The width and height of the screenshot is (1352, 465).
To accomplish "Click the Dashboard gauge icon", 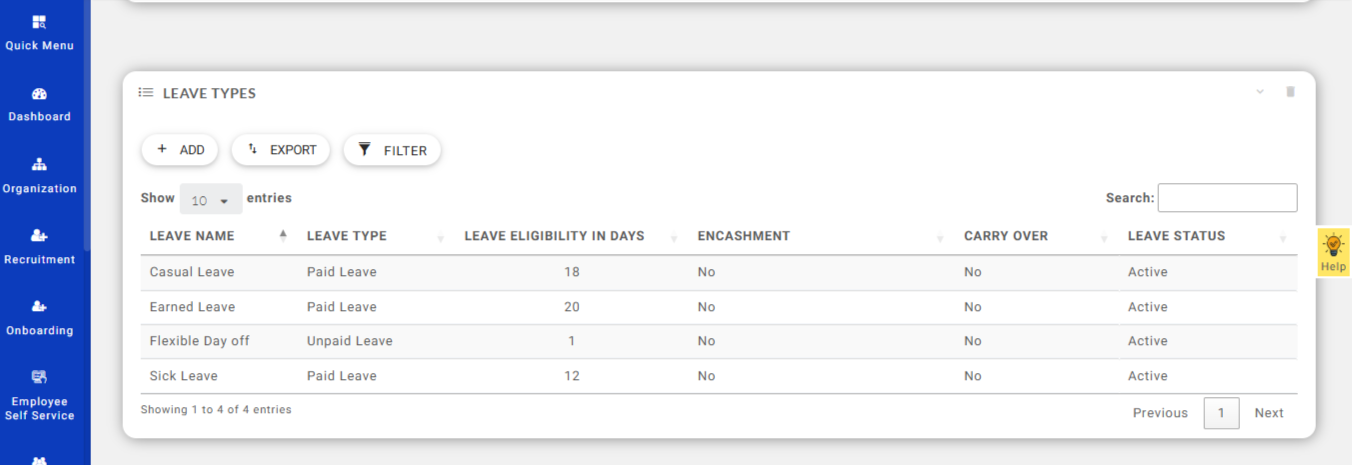I will point(39,94).
